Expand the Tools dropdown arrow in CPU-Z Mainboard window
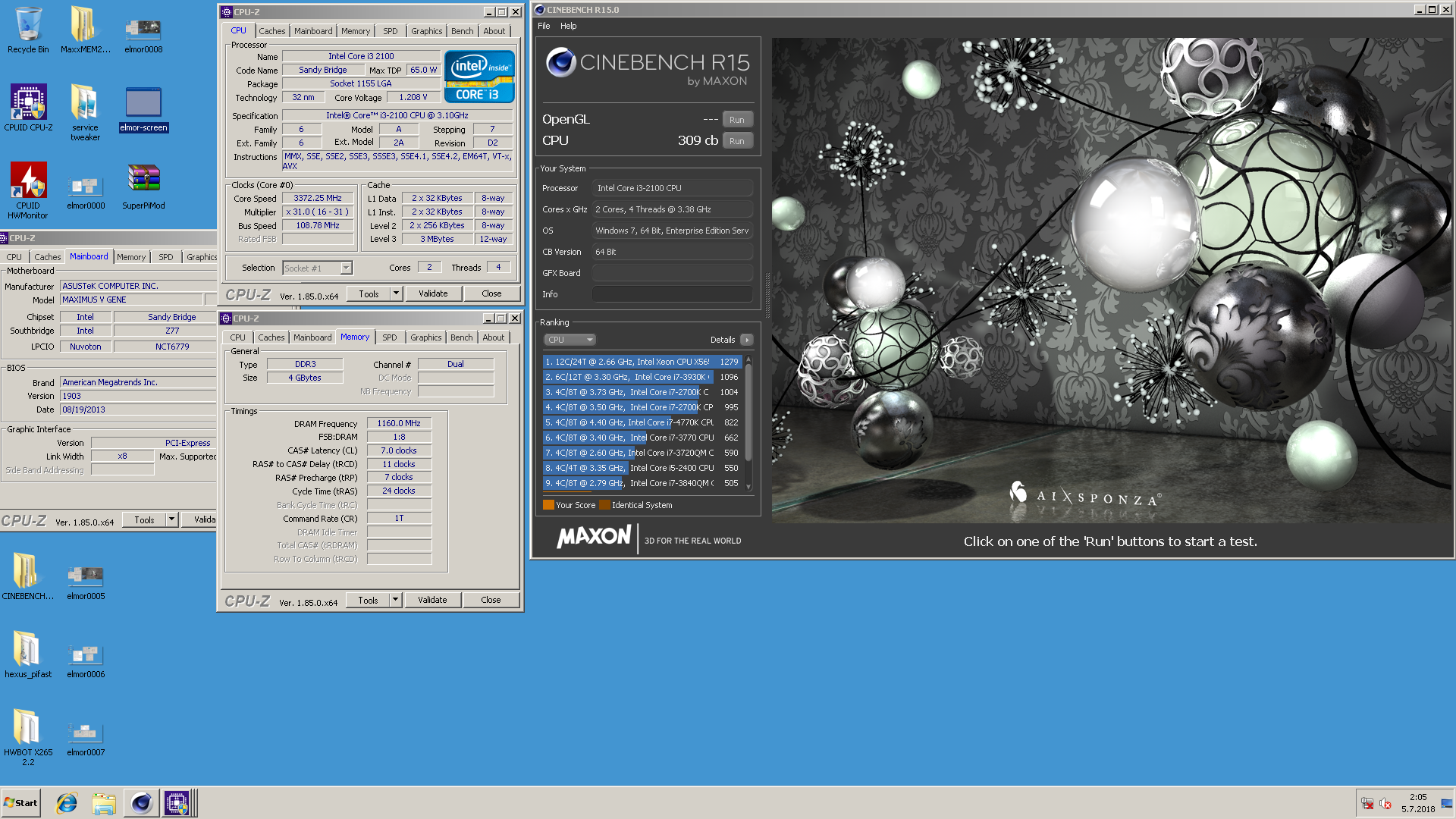The height and width of the screenshot is (819, 1456). pyautogui.click(x=172, y=519)
